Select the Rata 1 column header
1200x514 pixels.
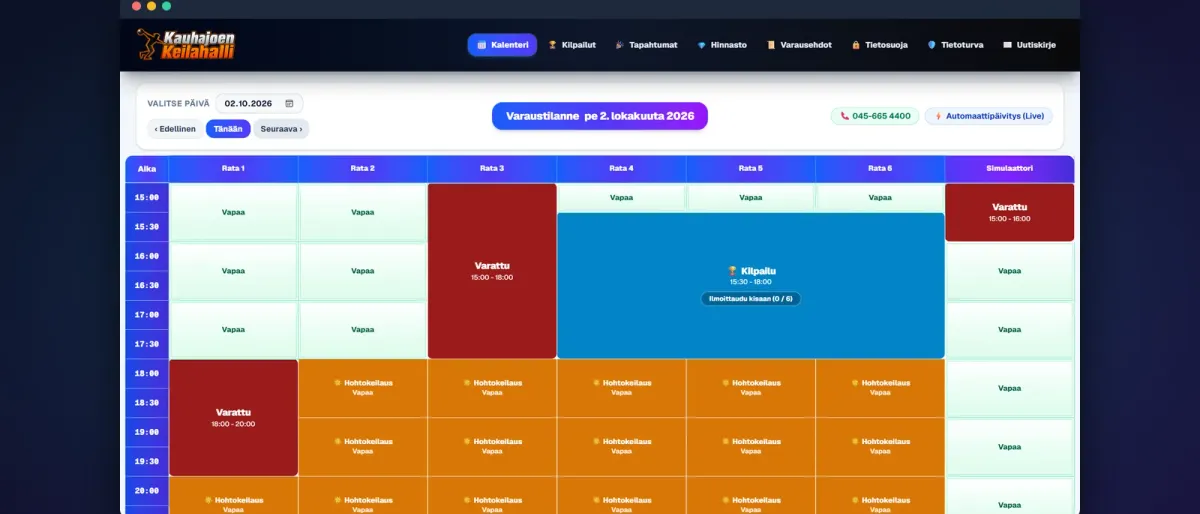coord(233,168)
